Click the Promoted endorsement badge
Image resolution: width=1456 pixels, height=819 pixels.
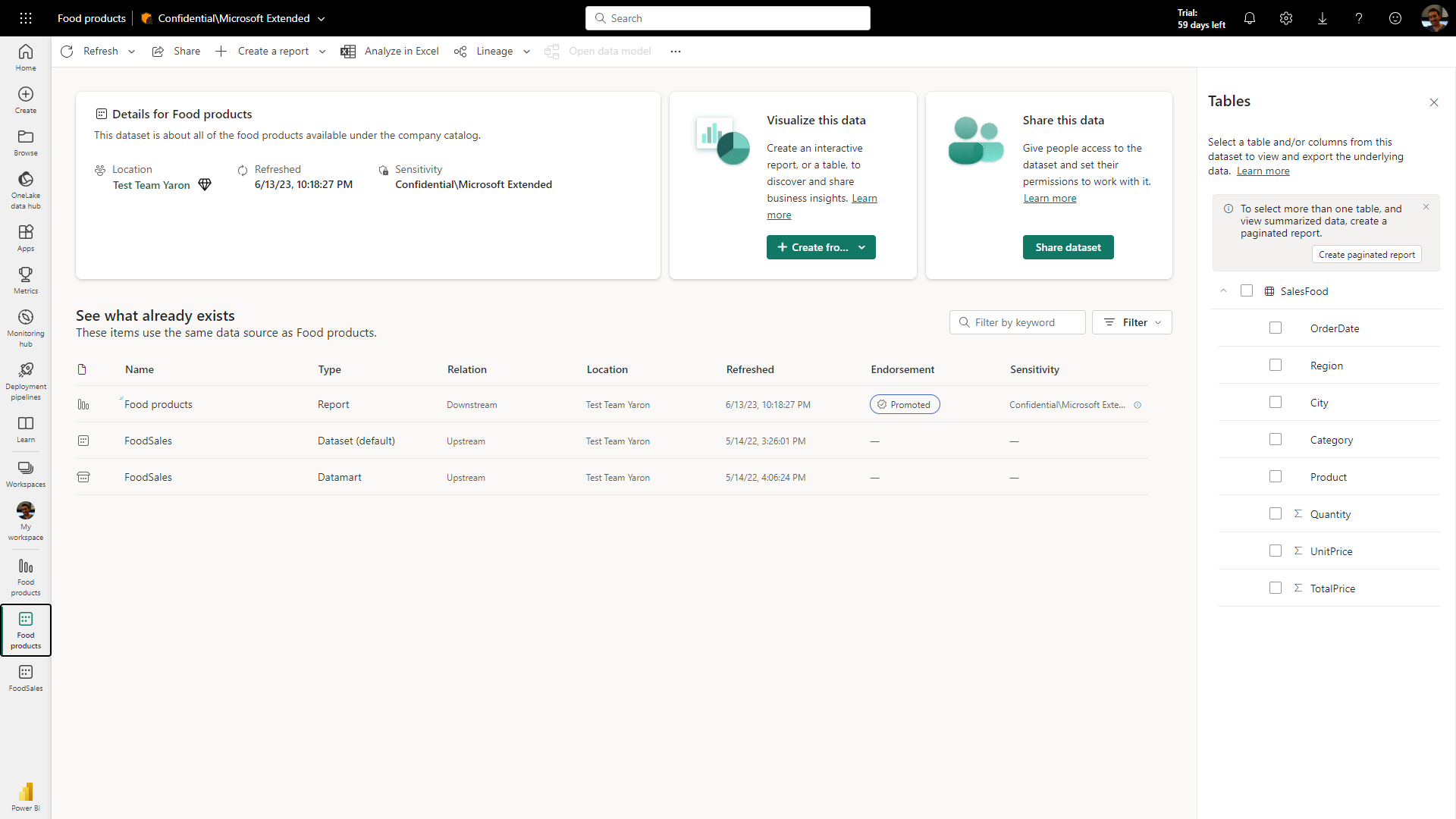[x=905, y=404]
